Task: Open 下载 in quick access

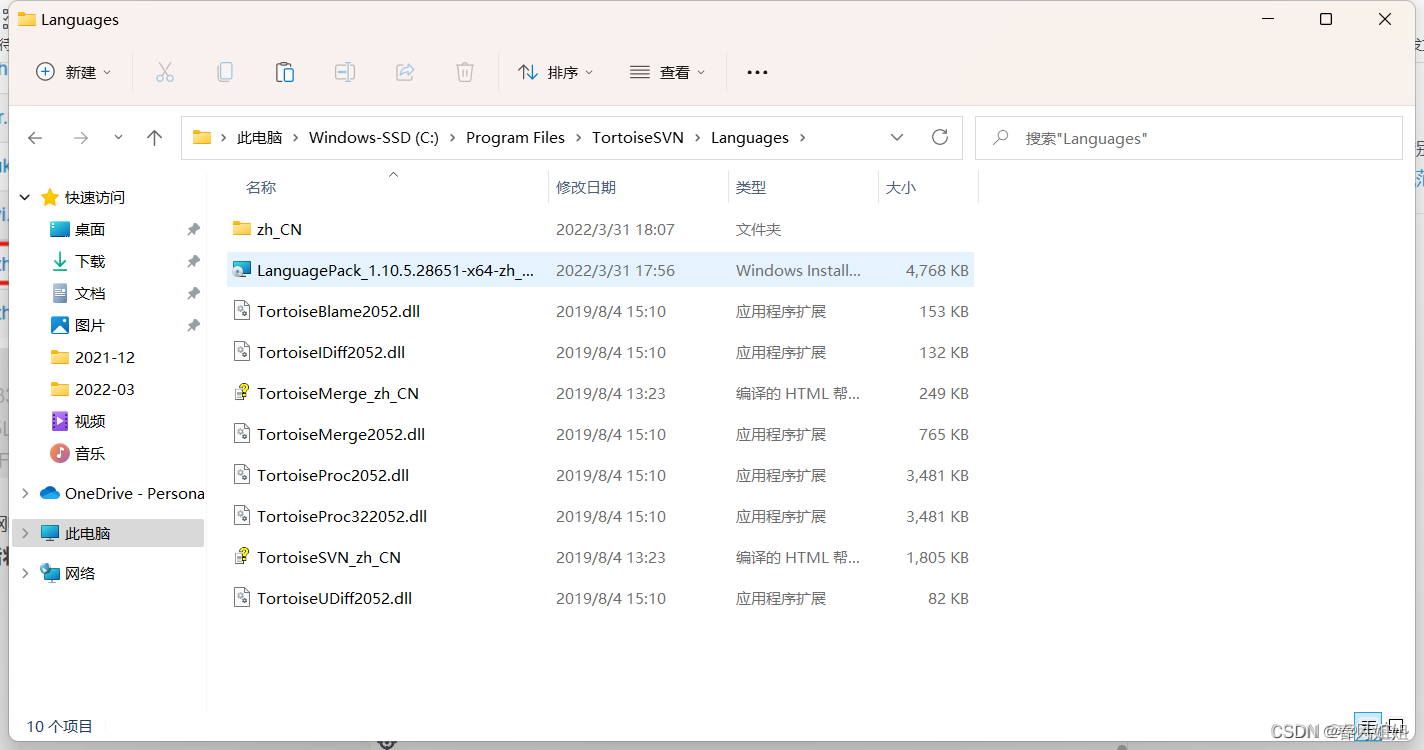Action: tap(90, 261)
